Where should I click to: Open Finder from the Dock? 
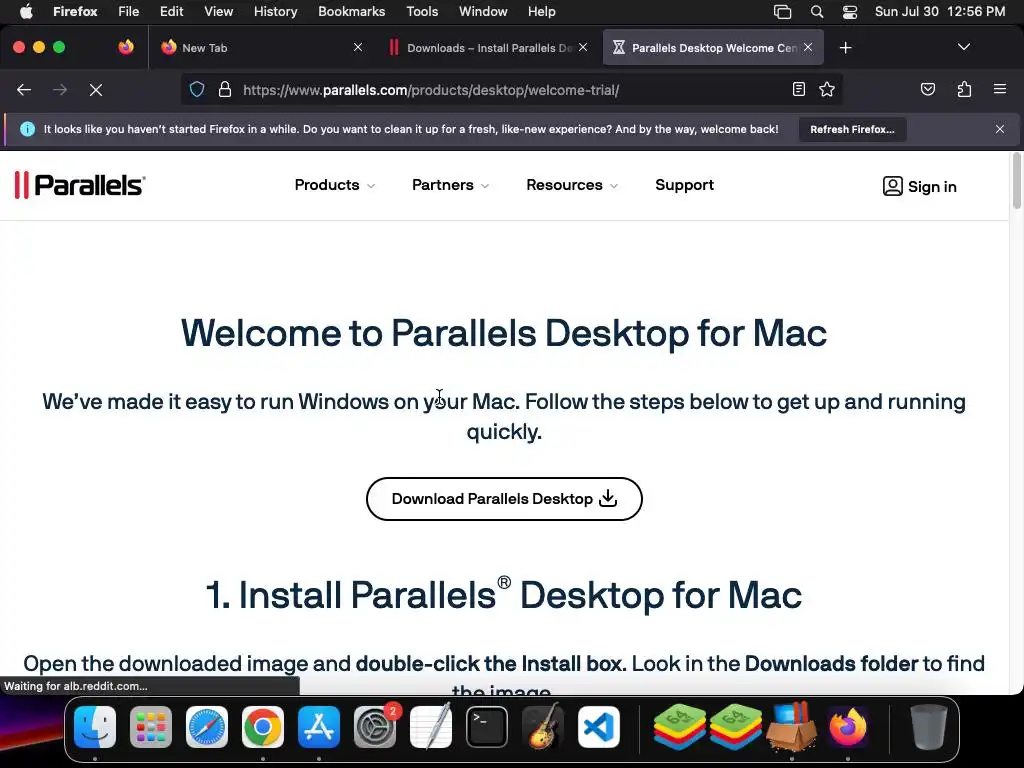pos(95,727)
